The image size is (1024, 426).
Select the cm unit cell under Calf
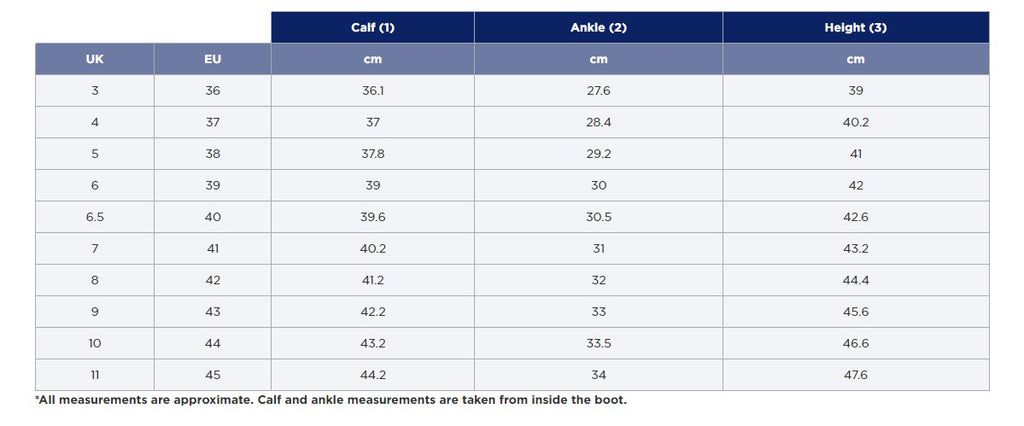tap(373, 59)
